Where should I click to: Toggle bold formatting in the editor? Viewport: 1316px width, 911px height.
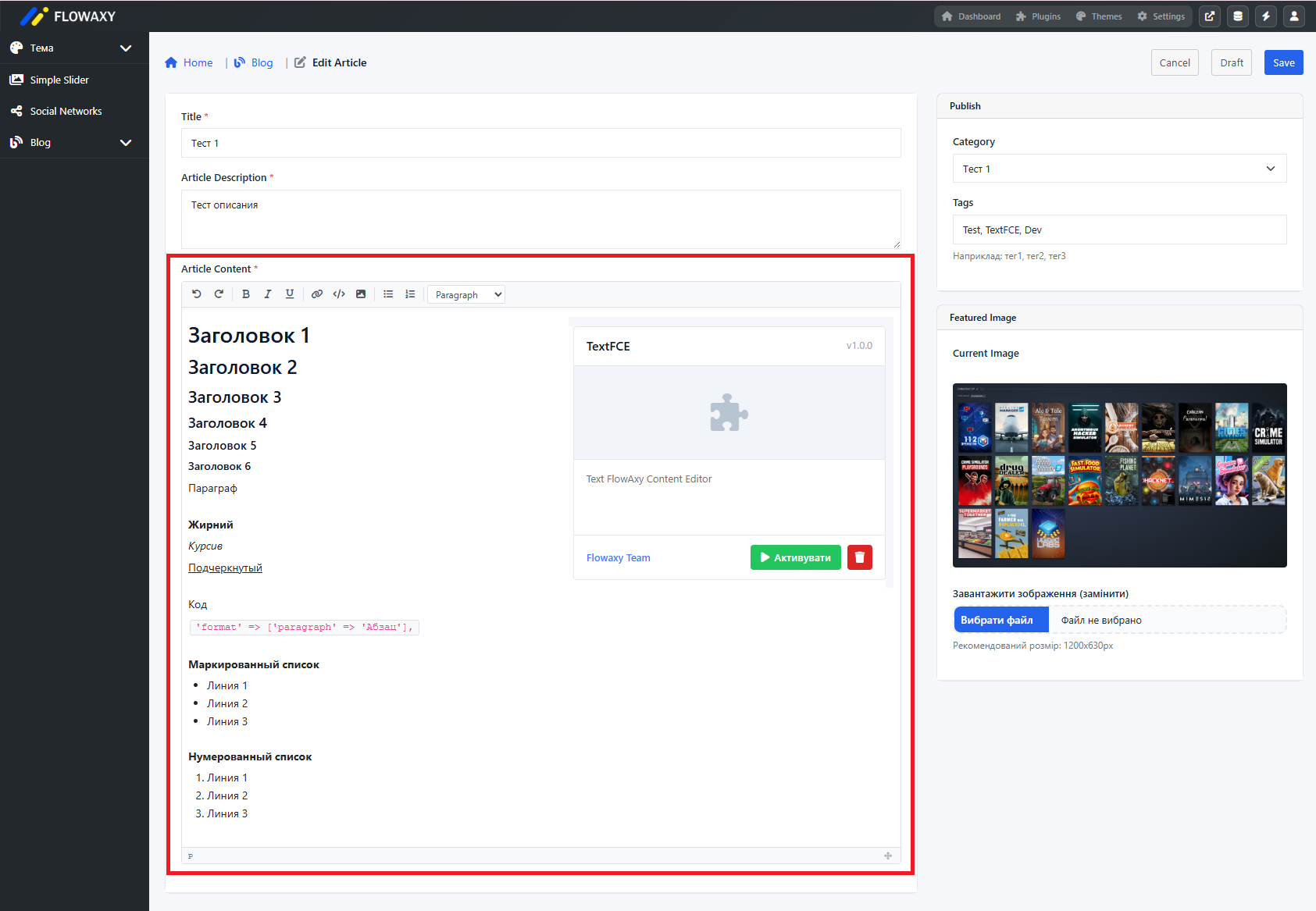pos(246,294)
